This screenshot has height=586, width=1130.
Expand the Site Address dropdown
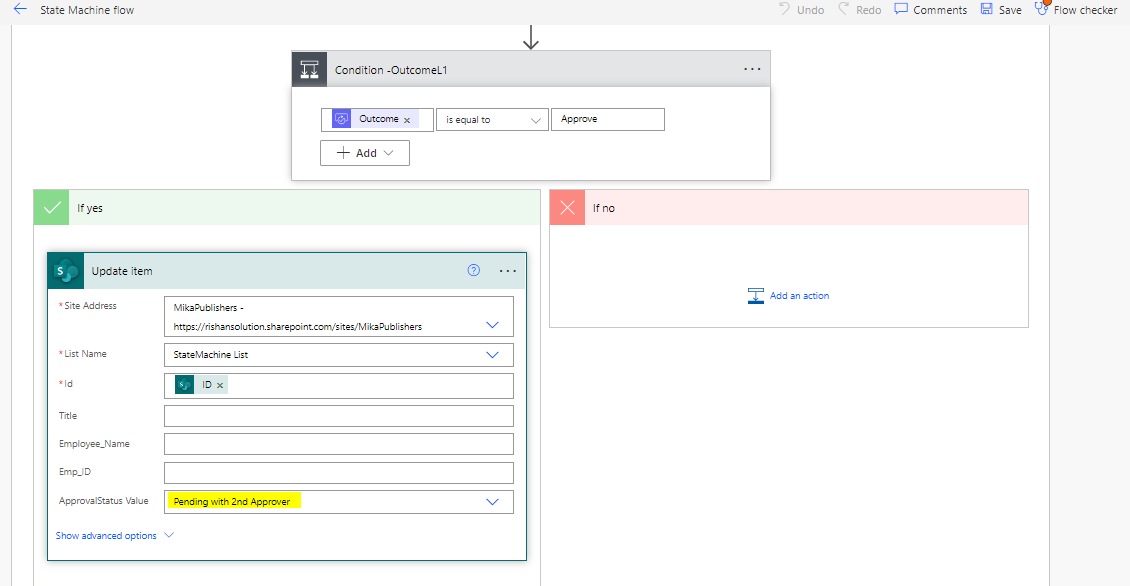pos(492,325)
